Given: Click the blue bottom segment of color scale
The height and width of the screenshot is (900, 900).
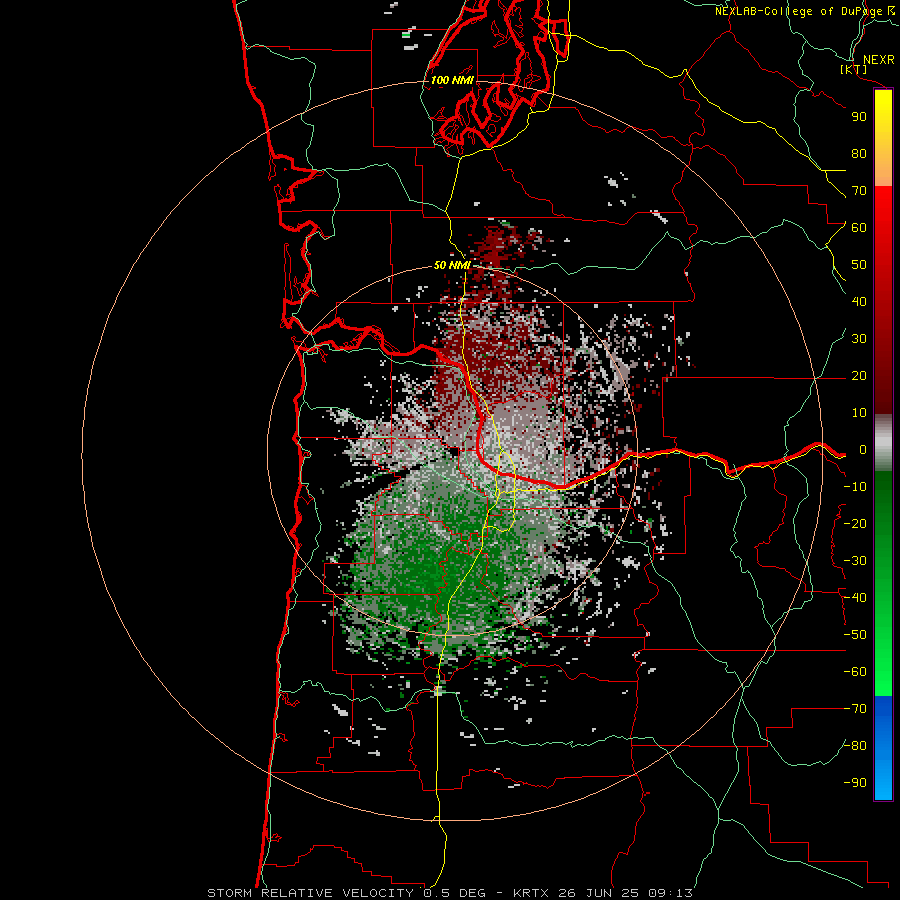Looking at the screenshot, I should (883, 748).
